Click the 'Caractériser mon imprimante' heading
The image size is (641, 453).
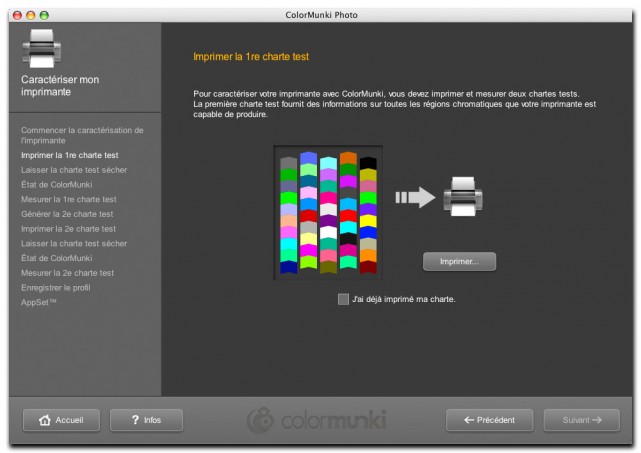coord(60,85)
